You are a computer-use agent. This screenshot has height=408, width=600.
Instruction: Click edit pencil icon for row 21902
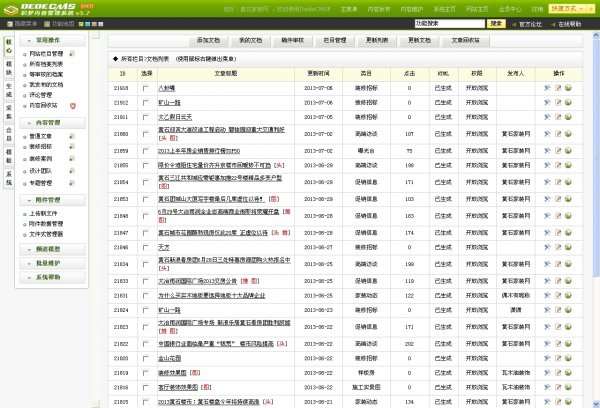coord(558,103)
